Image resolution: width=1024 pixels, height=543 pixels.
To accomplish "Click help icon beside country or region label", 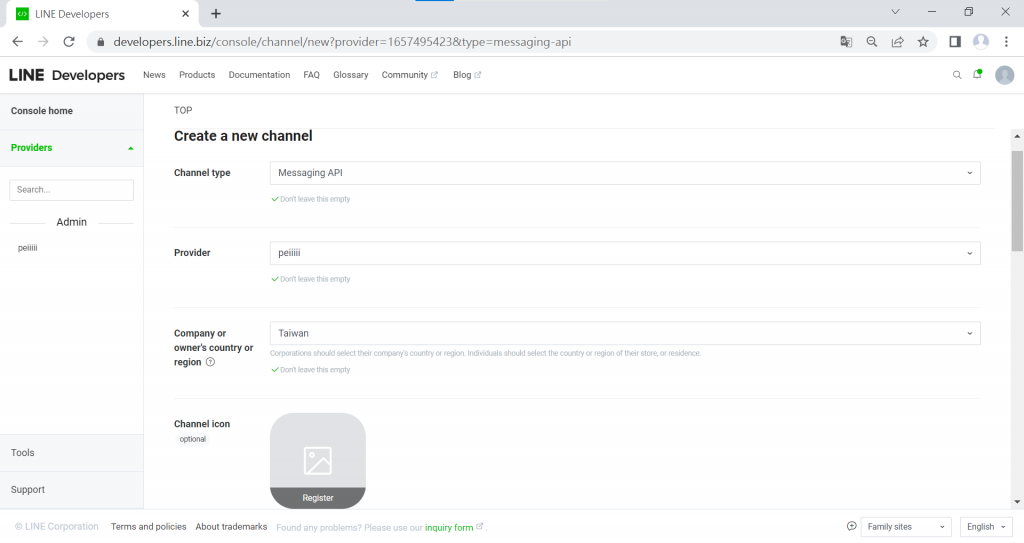I will tap(210, 362).
